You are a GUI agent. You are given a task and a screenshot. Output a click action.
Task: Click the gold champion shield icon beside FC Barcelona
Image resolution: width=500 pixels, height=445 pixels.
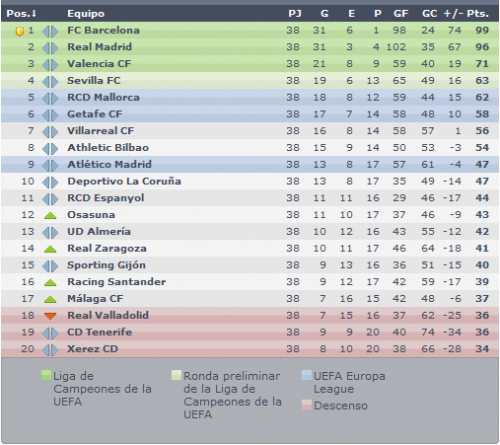click(20, 32)
